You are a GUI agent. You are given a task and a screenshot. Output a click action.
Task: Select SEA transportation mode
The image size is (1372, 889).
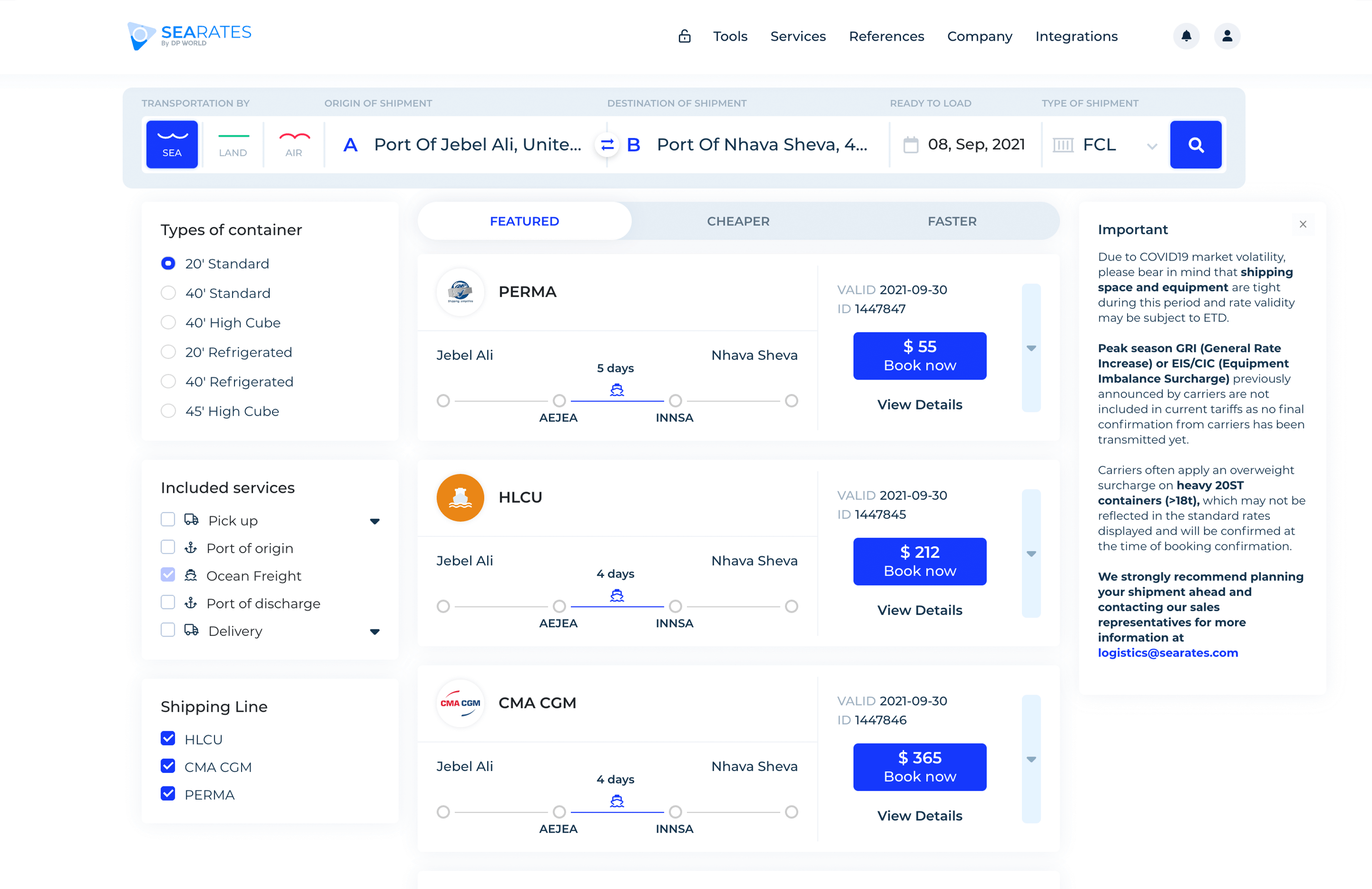tap(172, 144)
